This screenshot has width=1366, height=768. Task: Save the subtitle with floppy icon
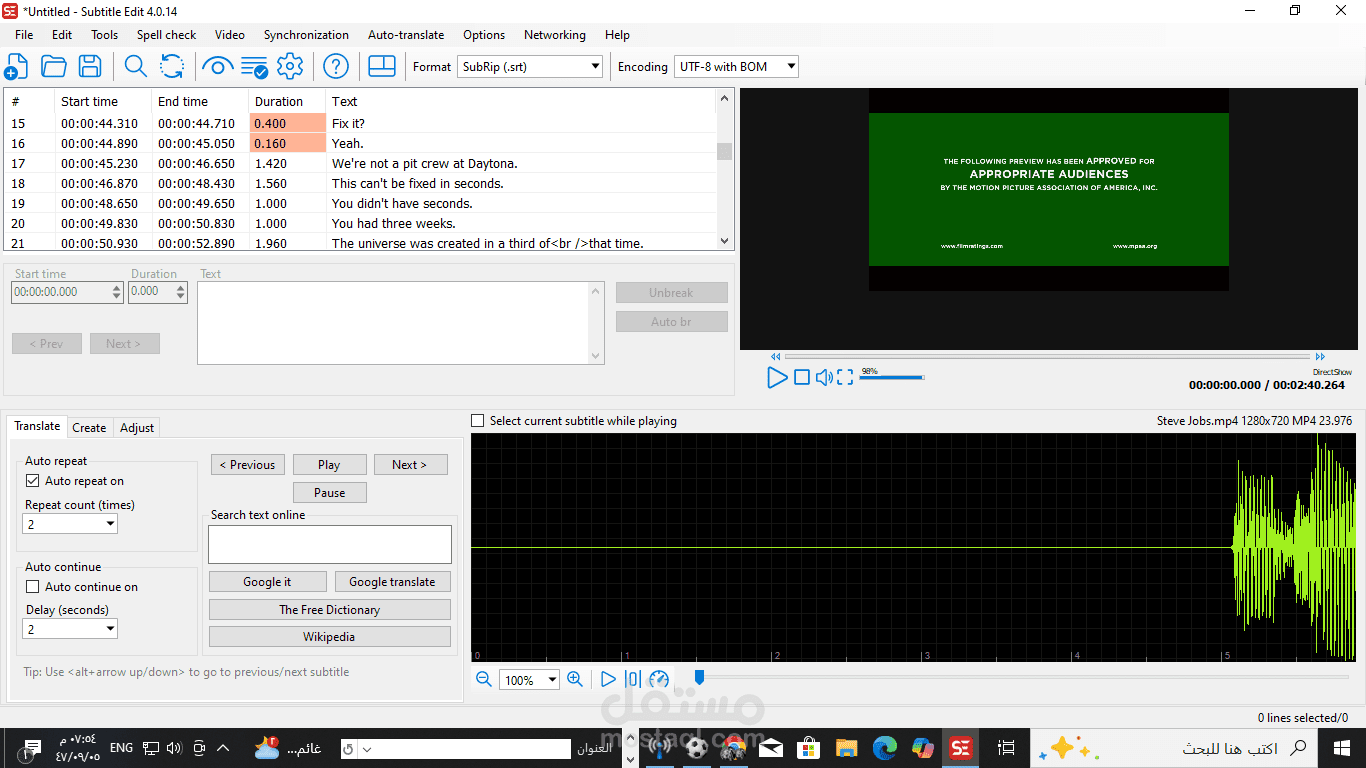pos(90,67)
